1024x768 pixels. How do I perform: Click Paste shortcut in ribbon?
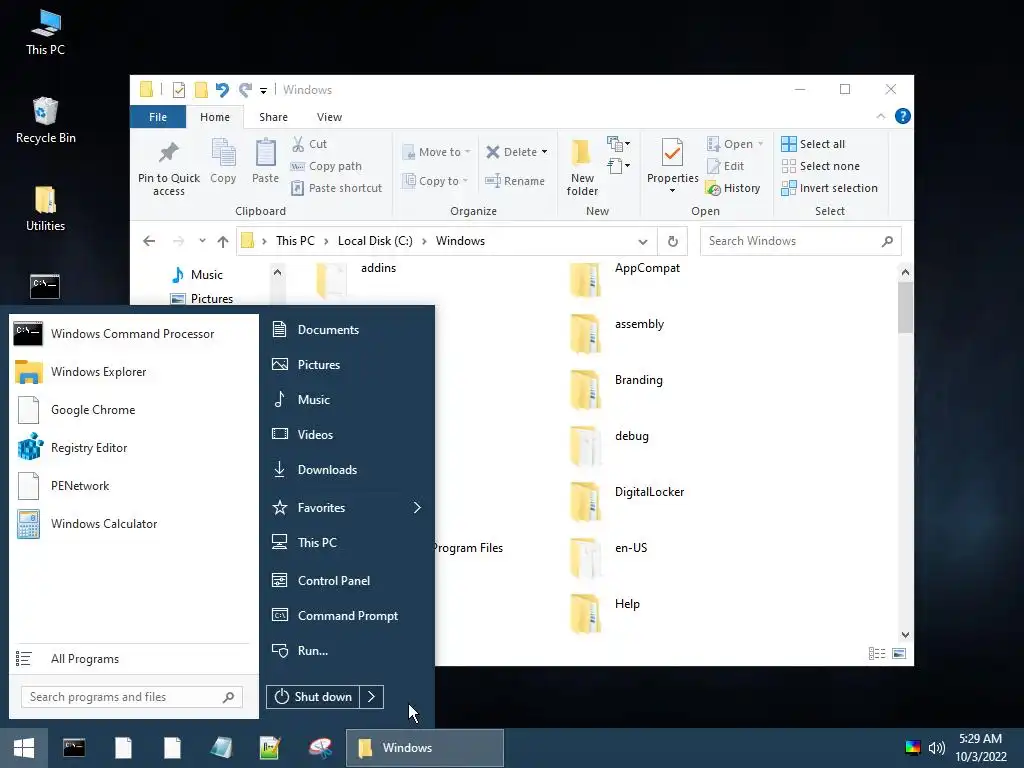click(336, 188)
